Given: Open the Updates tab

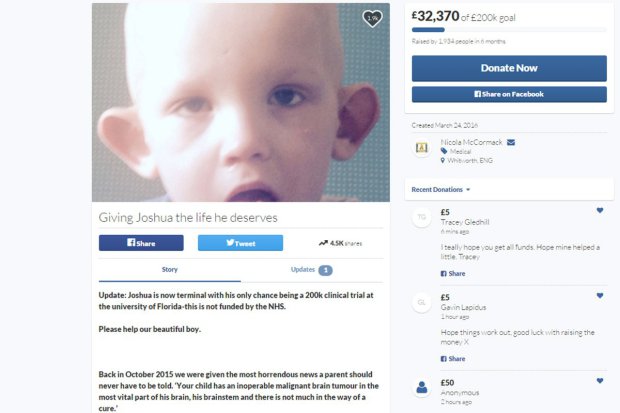Looking at the screenshot, I should point(312,270).
